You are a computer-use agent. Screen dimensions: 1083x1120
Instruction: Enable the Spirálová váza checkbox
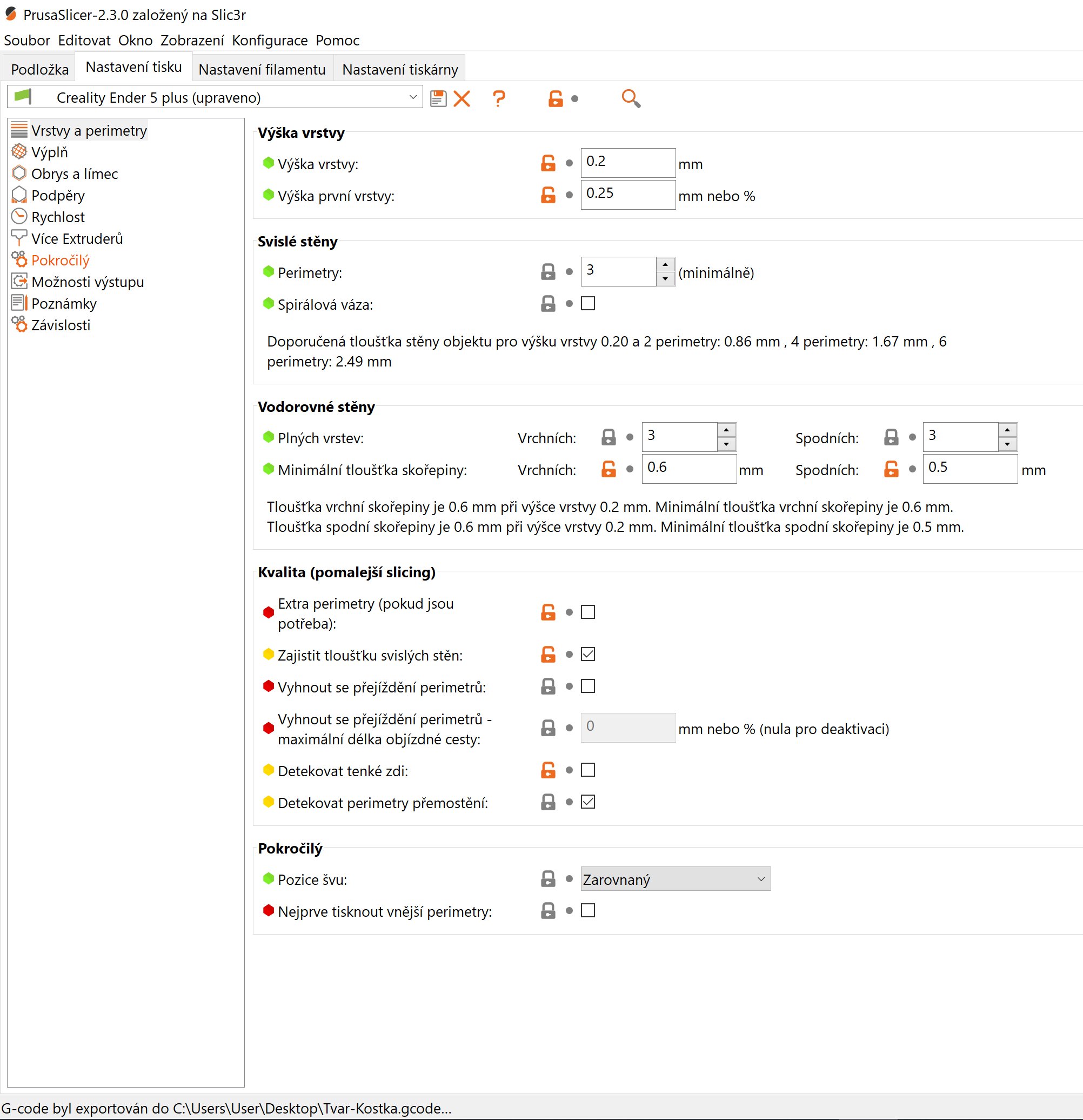click(588, 303)
